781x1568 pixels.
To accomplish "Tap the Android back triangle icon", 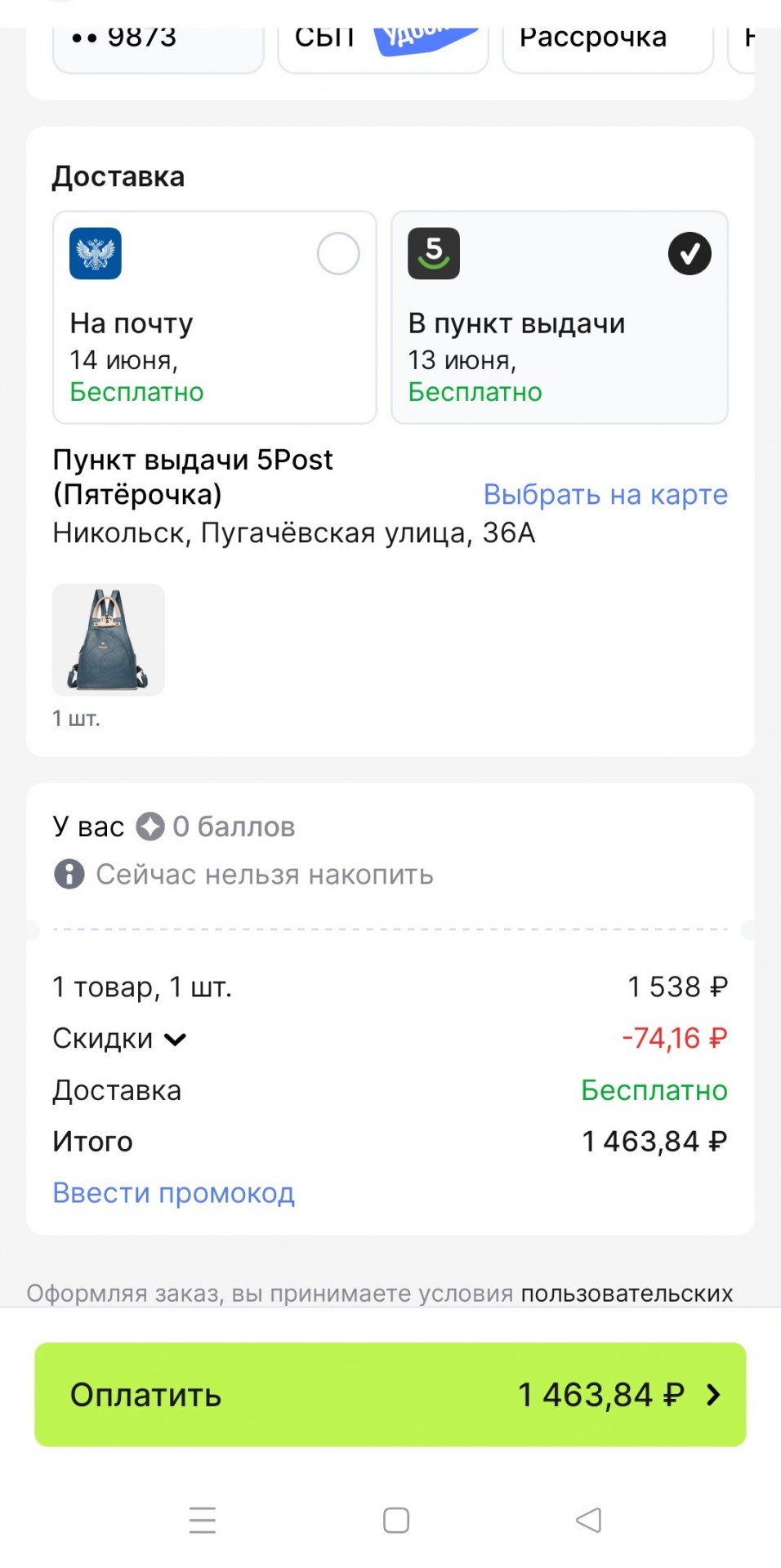I will (589, 1520).
